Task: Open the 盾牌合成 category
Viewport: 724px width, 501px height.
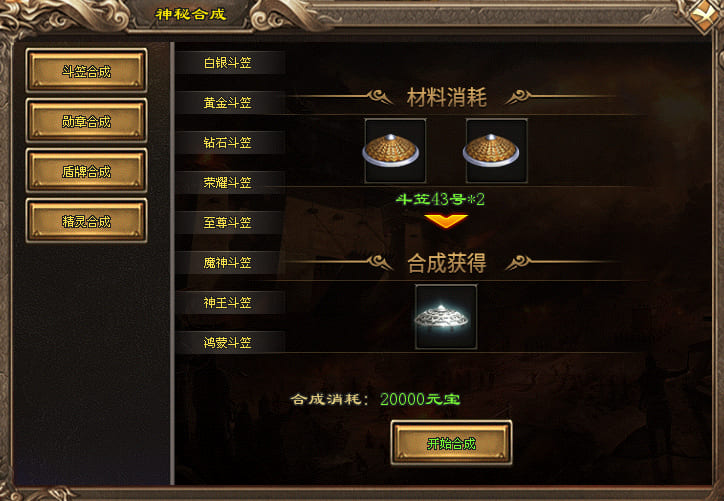Action: tap(86, 171)
